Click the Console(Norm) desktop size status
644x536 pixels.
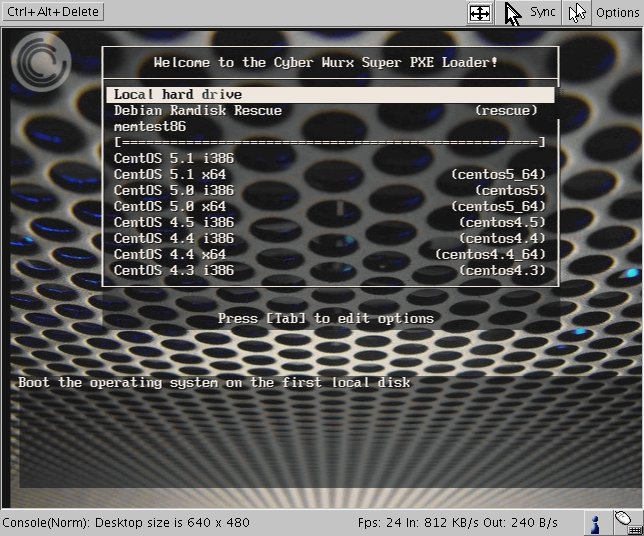pyautogui.click(x=126, y=522)
